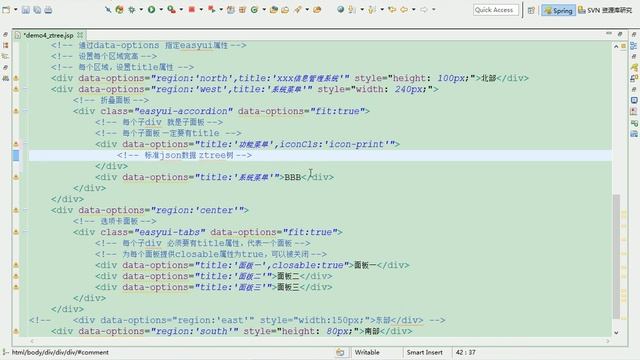Click the Smart Insert status entry
This screenshot has width=640, height=360.
pos(424,352)
